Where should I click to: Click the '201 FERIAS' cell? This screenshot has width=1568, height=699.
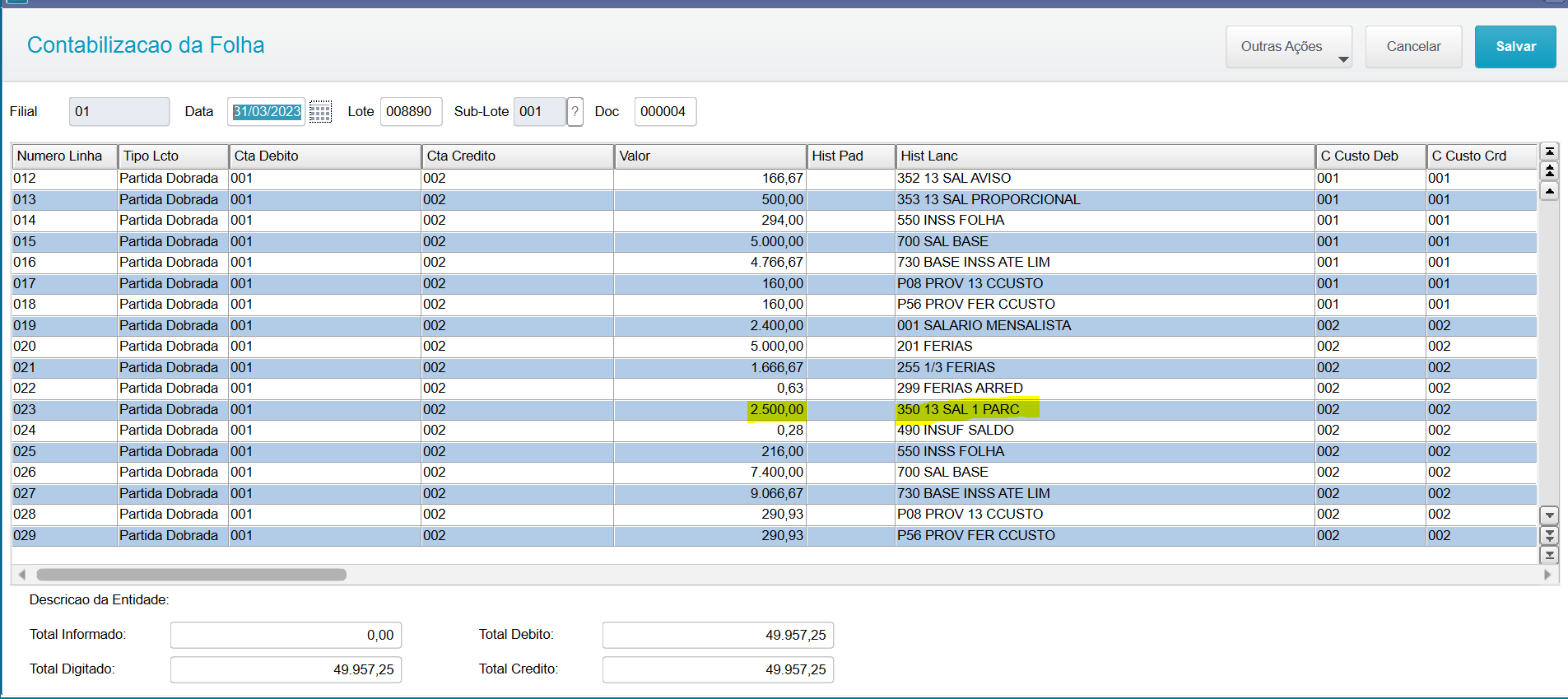(1105, 347)
